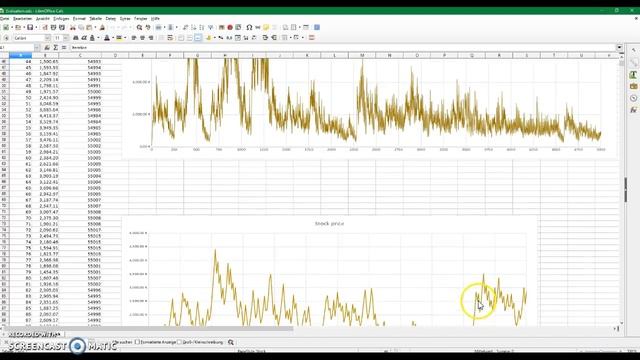This screenshot has width=640, height=360.
Task: Click the Font color swatch icon
Action: point(107,38)
